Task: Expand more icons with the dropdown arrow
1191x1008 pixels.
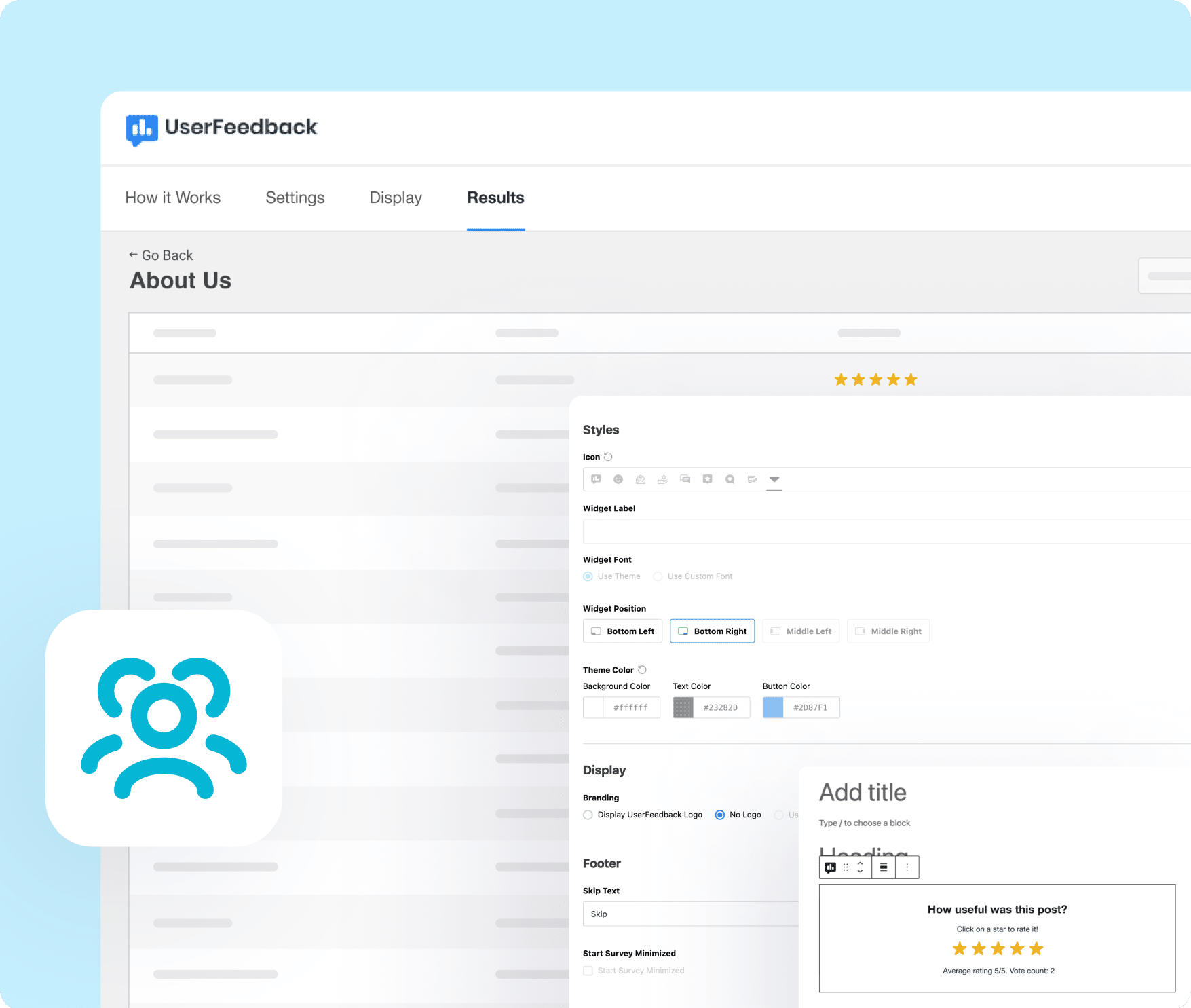Action: (x=774, y=479)
